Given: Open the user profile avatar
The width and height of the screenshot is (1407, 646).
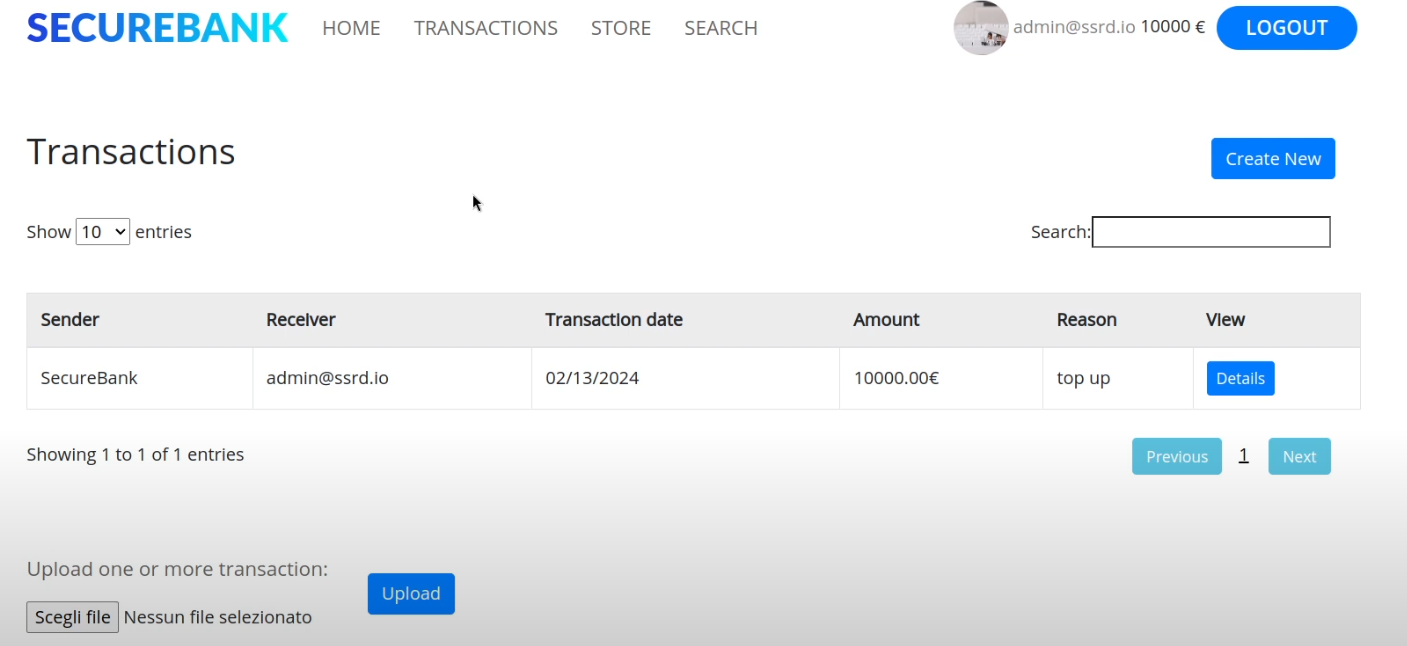Looking at the screenshot, I should click(980, 28).
